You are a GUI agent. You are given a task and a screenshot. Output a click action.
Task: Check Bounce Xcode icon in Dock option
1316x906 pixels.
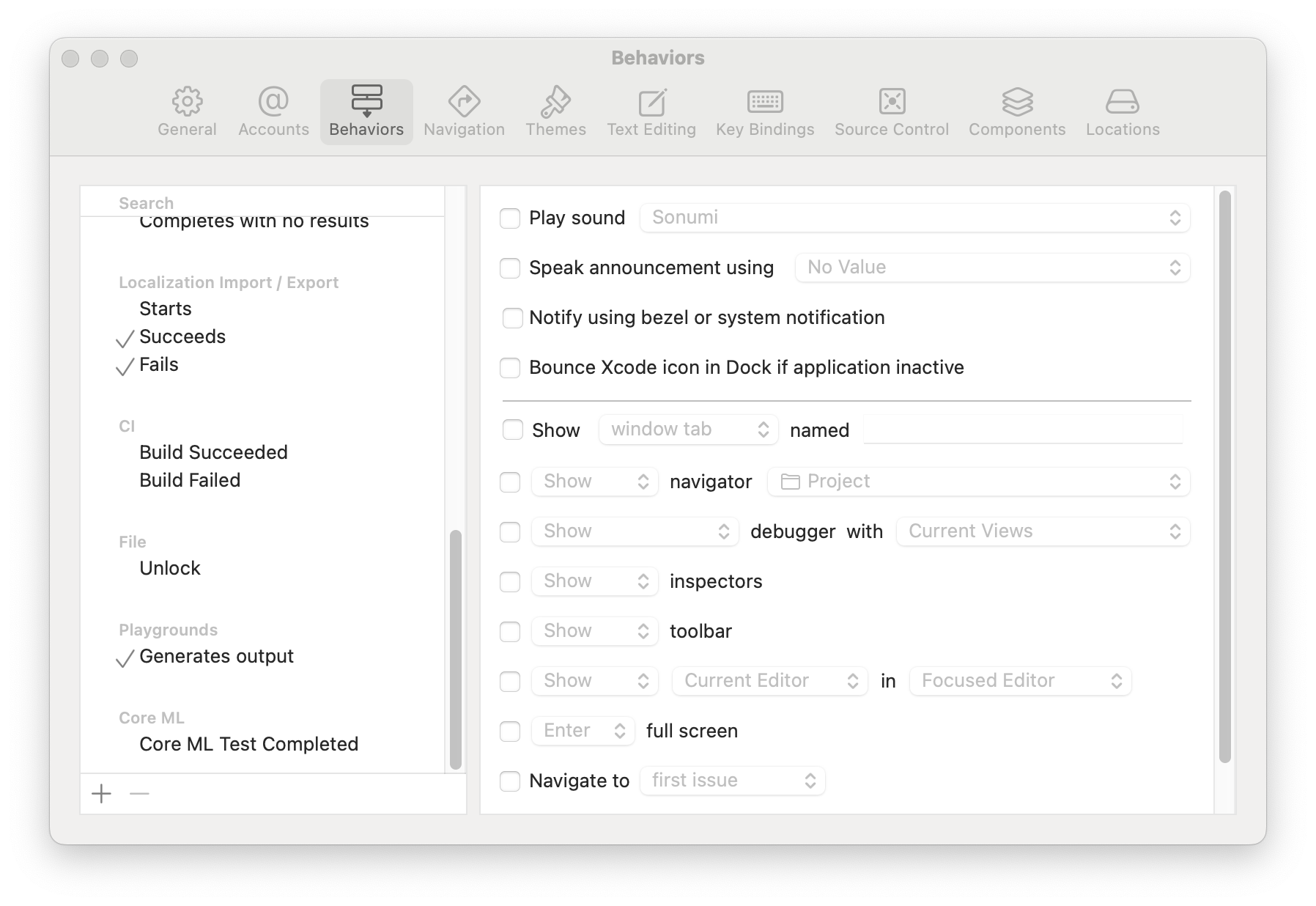[510, 368]
